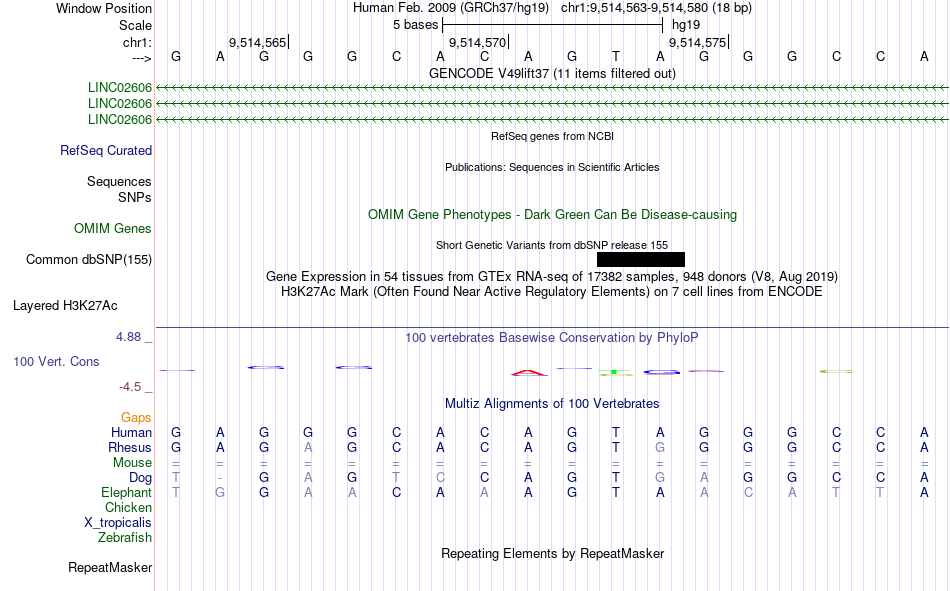Select the Elephant species row label

coord(126,492)
